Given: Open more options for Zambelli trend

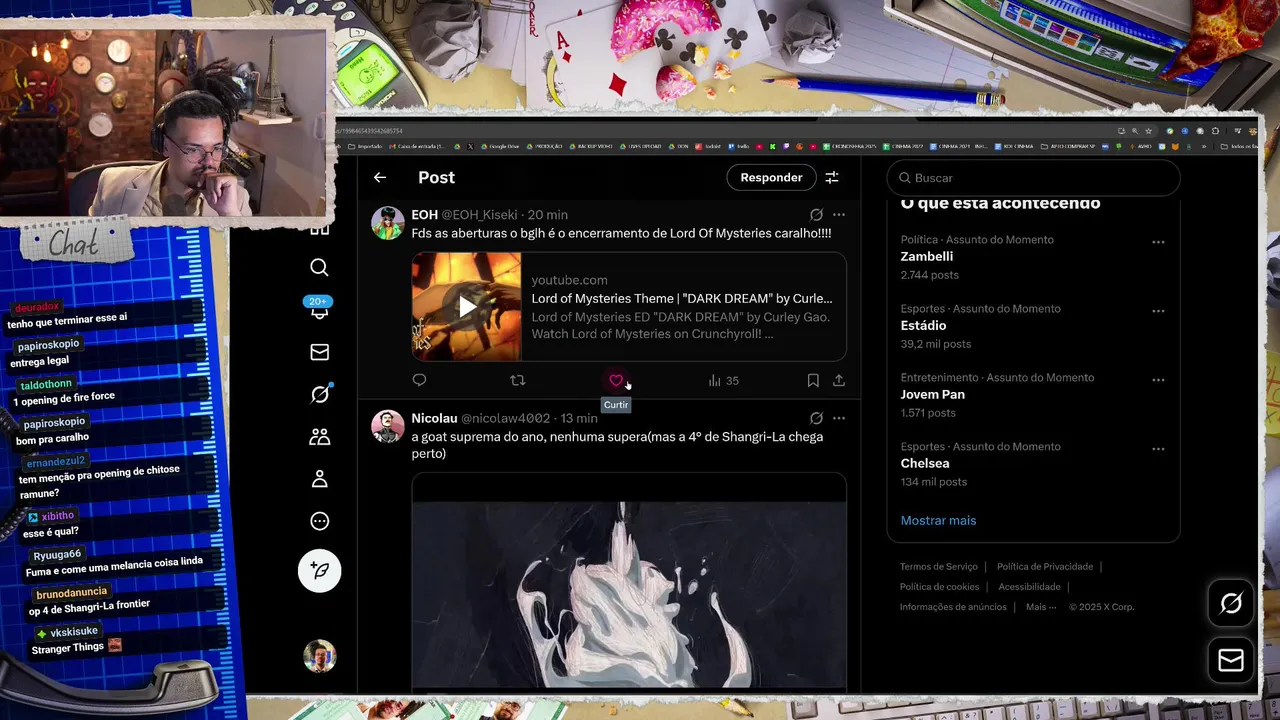Looking at the screenshot, I should pyautogui.click(x=1158, y=242).
